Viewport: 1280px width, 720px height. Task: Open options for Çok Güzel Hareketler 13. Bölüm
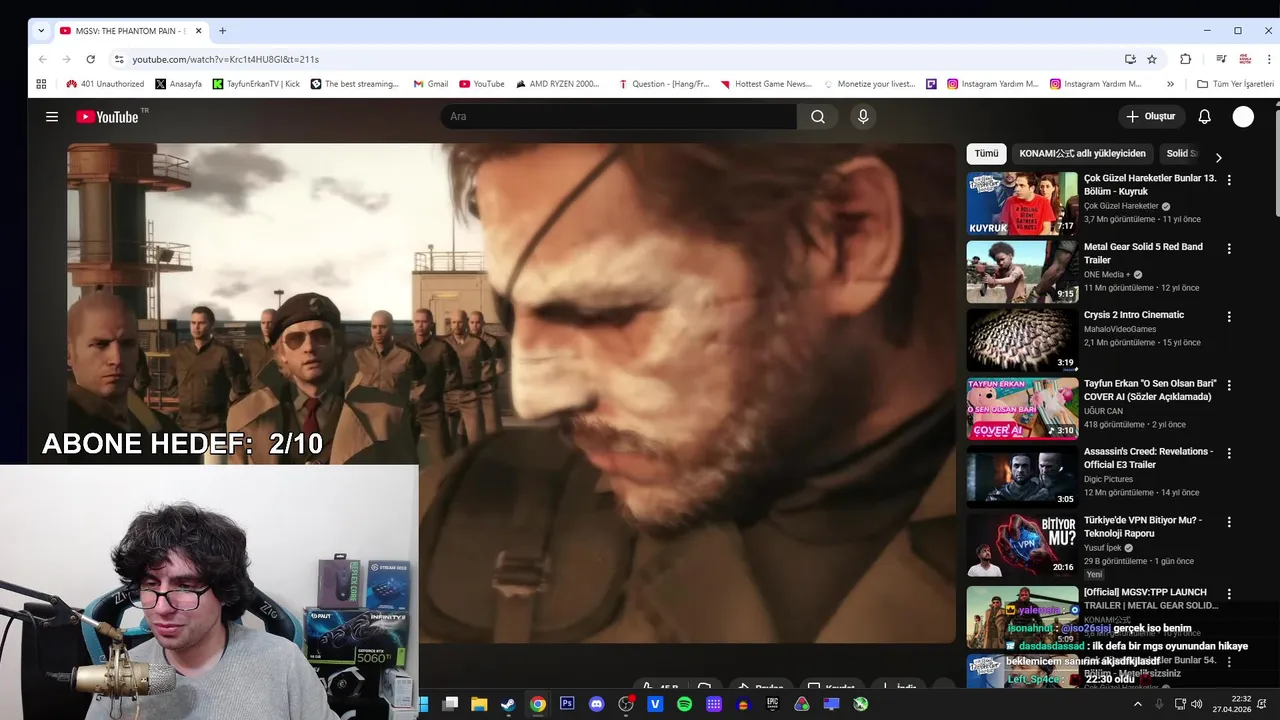[1229, 180]
